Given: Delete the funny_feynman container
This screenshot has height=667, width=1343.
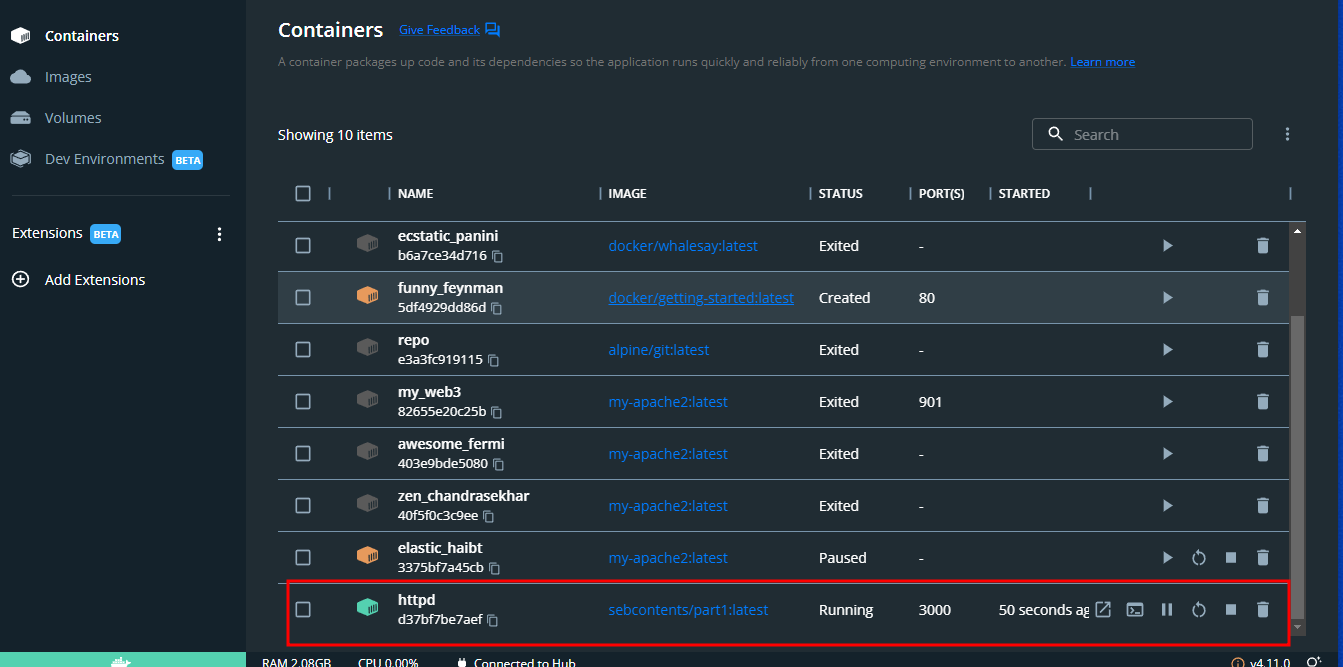Looking at the screenshot, I should pyautogui.click(x=1263, y=297).
